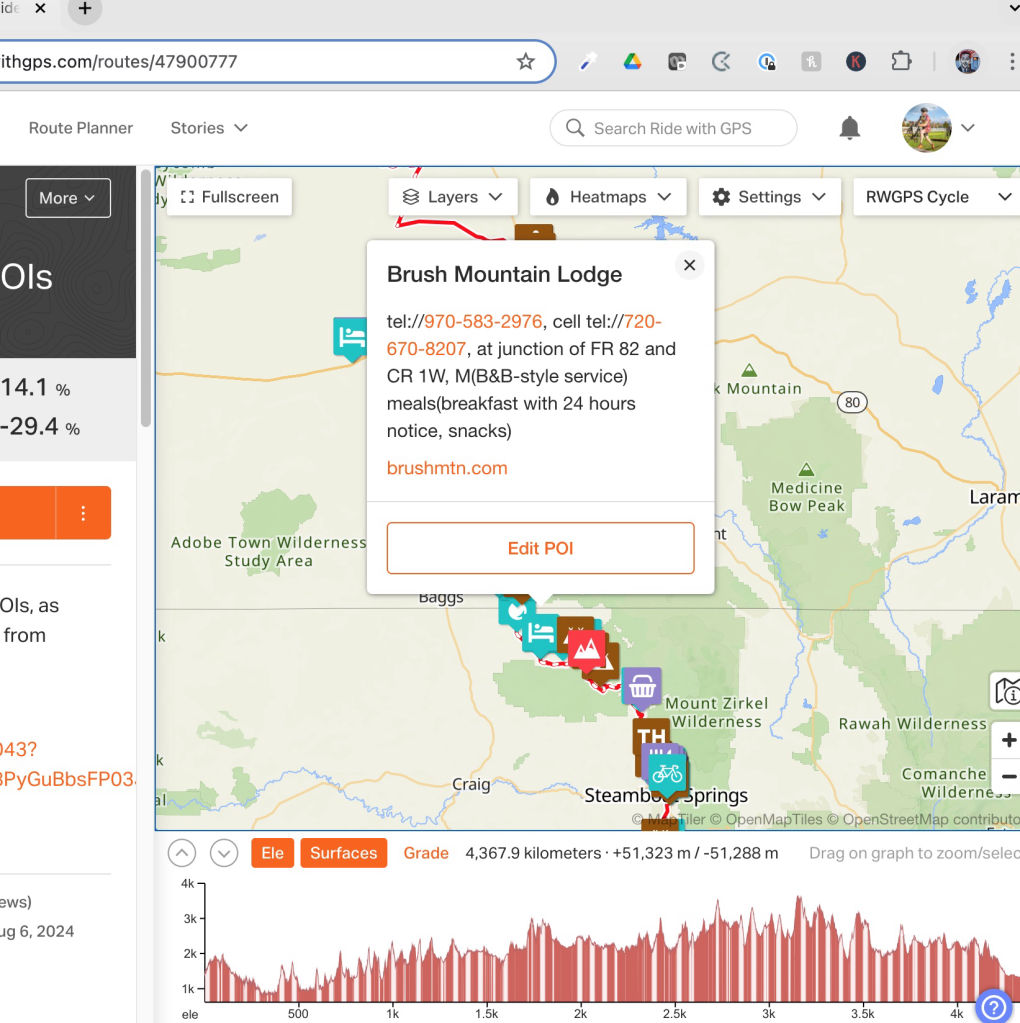Toggle the Ele graph mode
The width and height of the screenshot is (1020, 1023).
coord(272,853)
